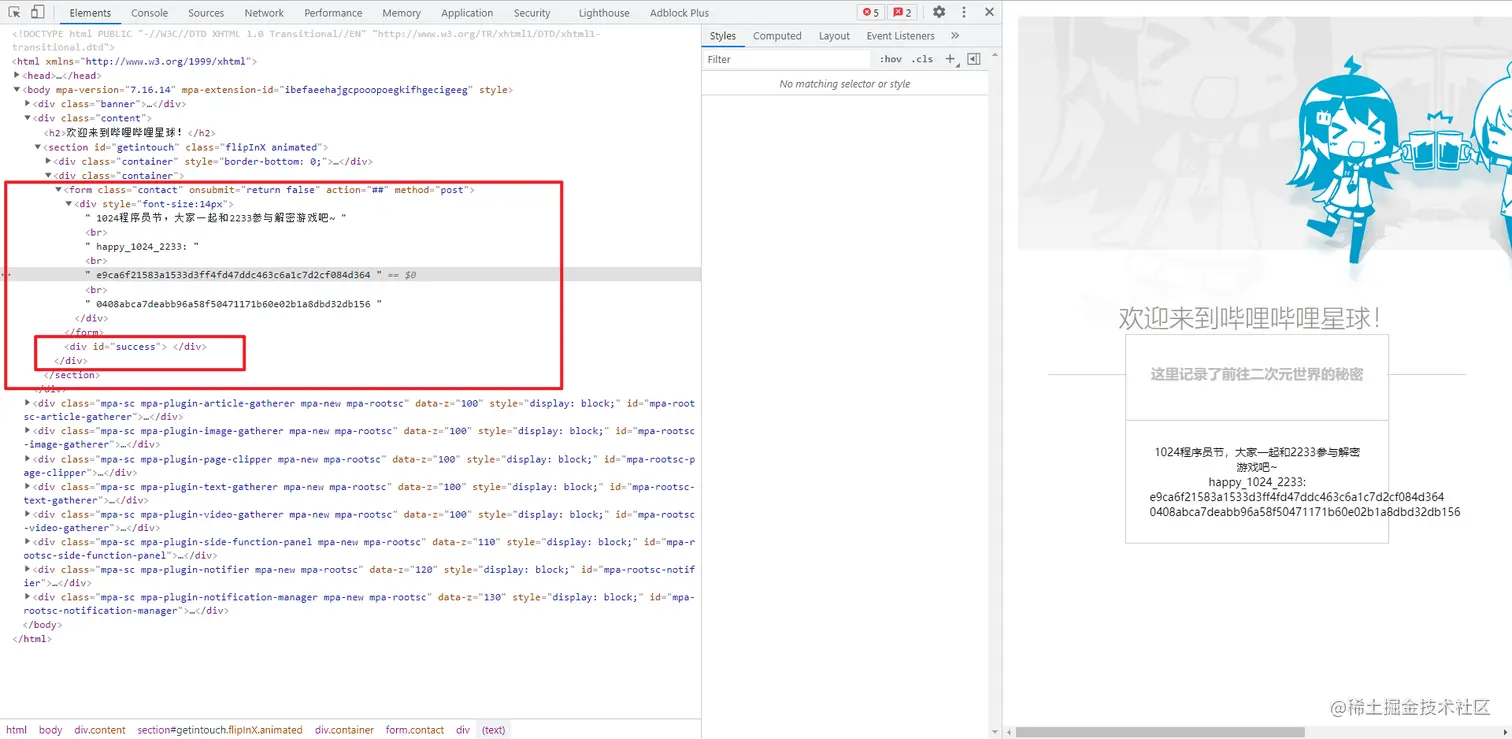Click the body breadcrumb item
Screen dimensions: 1512x739
(x=51, y=730)
